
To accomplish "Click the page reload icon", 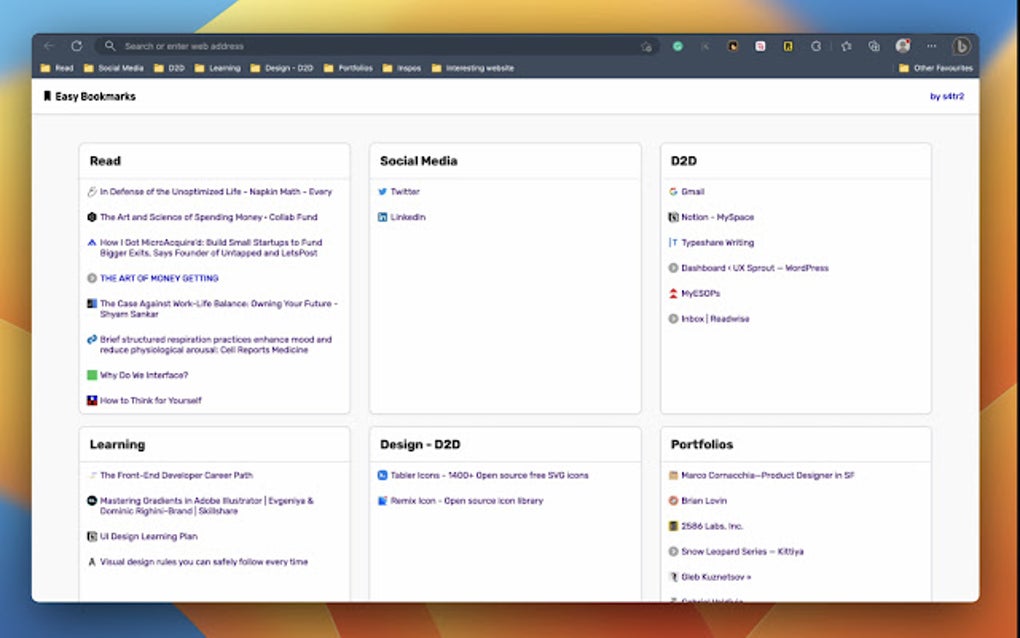I will coord(77,46).
